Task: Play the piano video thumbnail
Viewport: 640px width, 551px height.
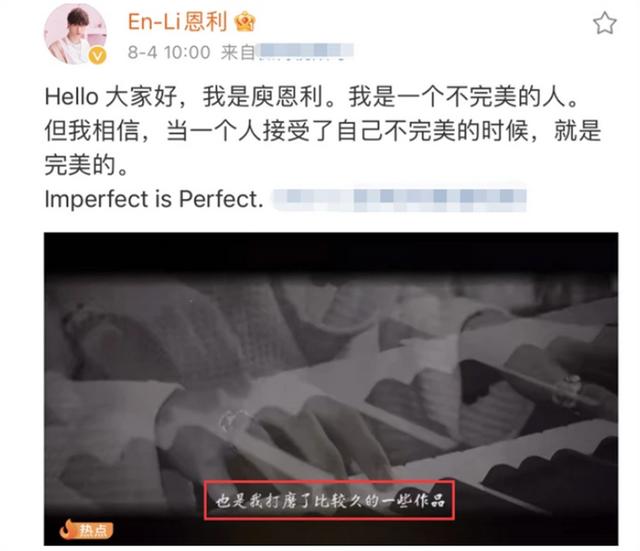Action: [331, 389]
